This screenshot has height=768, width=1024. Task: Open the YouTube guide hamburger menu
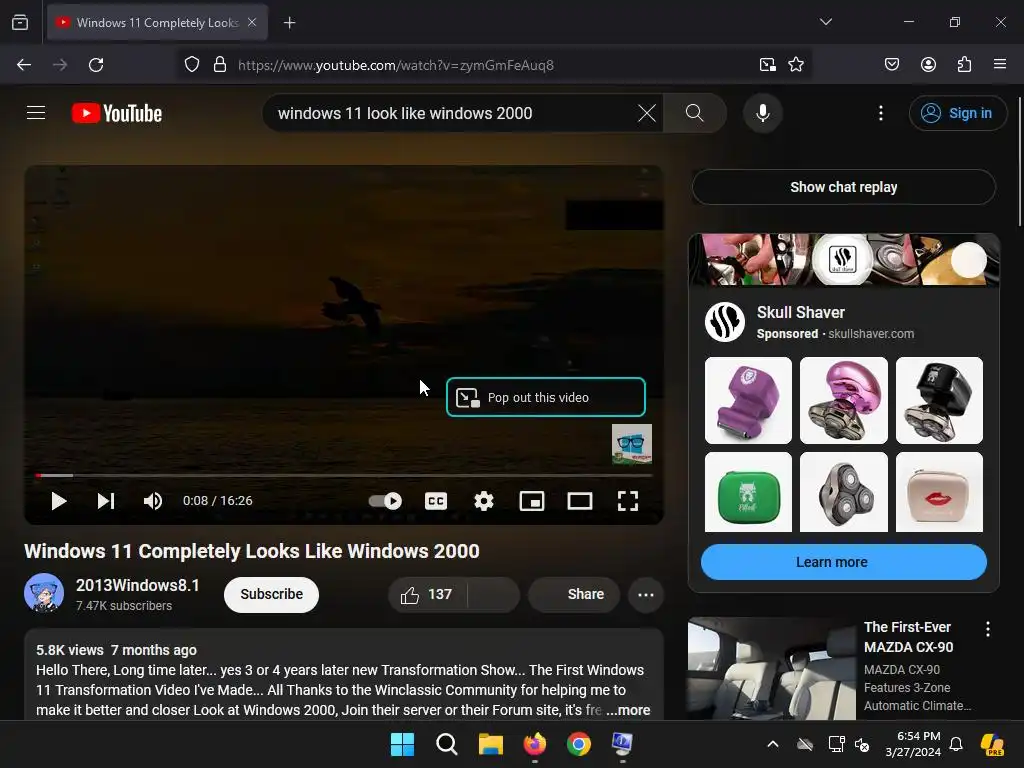pos(36,113)
